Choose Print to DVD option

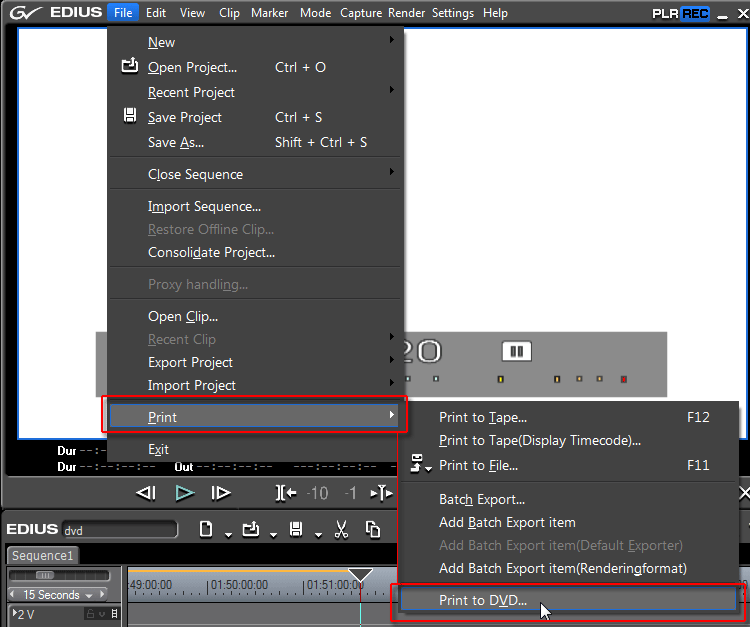click(x=568, y=600)
